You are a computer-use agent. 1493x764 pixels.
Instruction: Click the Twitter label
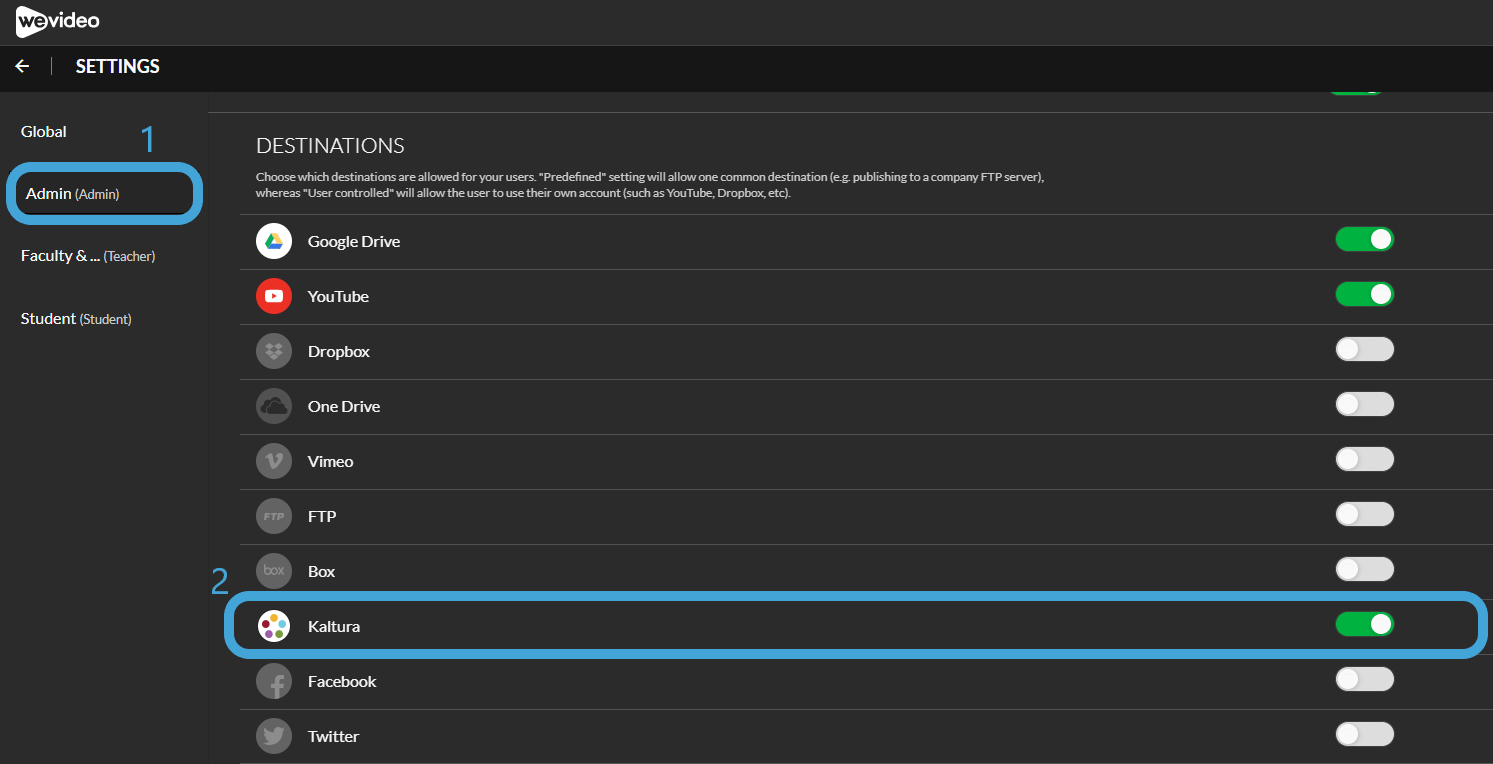333,737
